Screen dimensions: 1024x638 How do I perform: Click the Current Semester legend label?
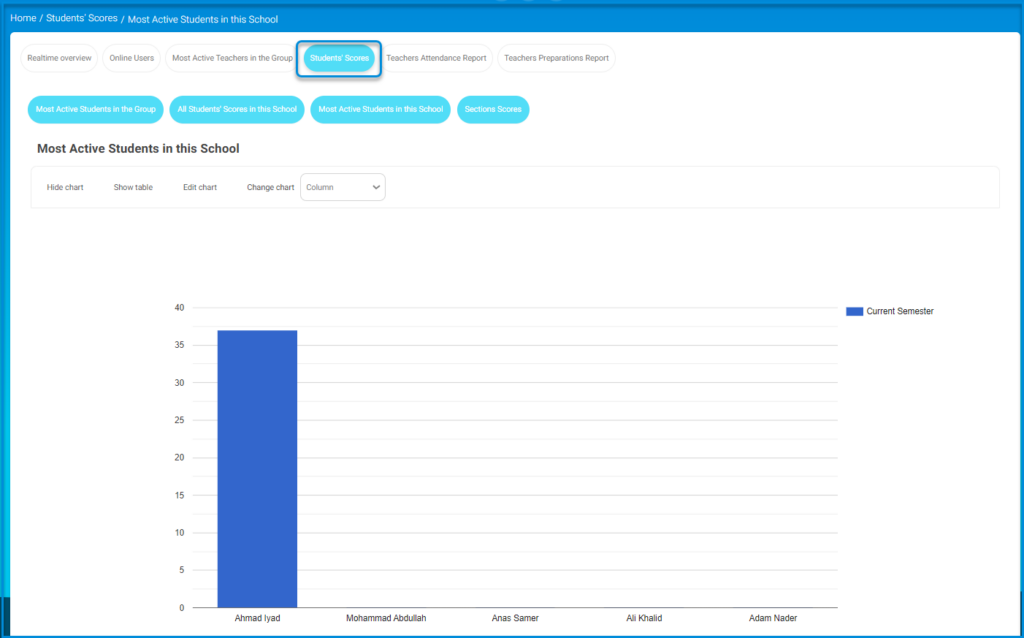(900, 311)
